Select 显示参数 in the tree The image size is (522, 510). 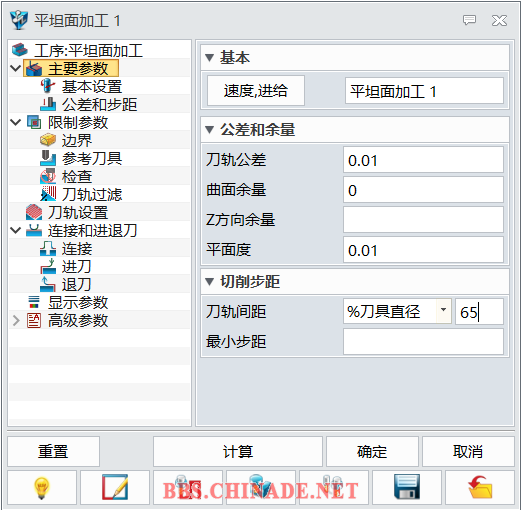click(78, 303)
